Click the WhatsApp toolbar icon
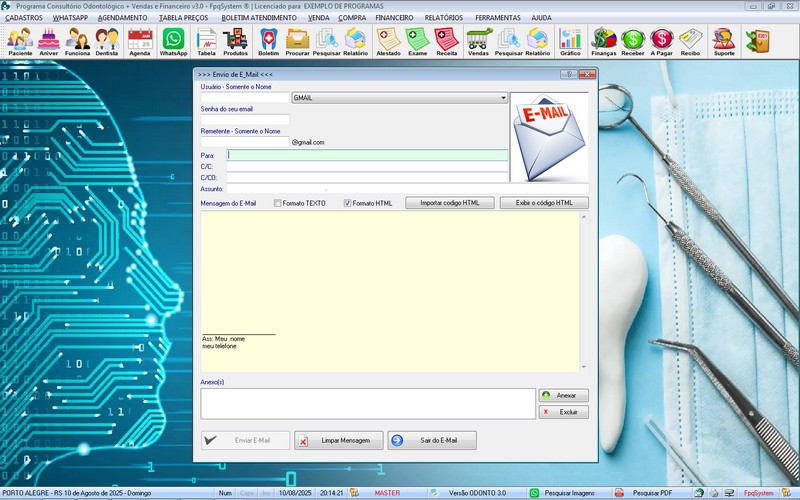800x500 pixels. tap(174, 41)
